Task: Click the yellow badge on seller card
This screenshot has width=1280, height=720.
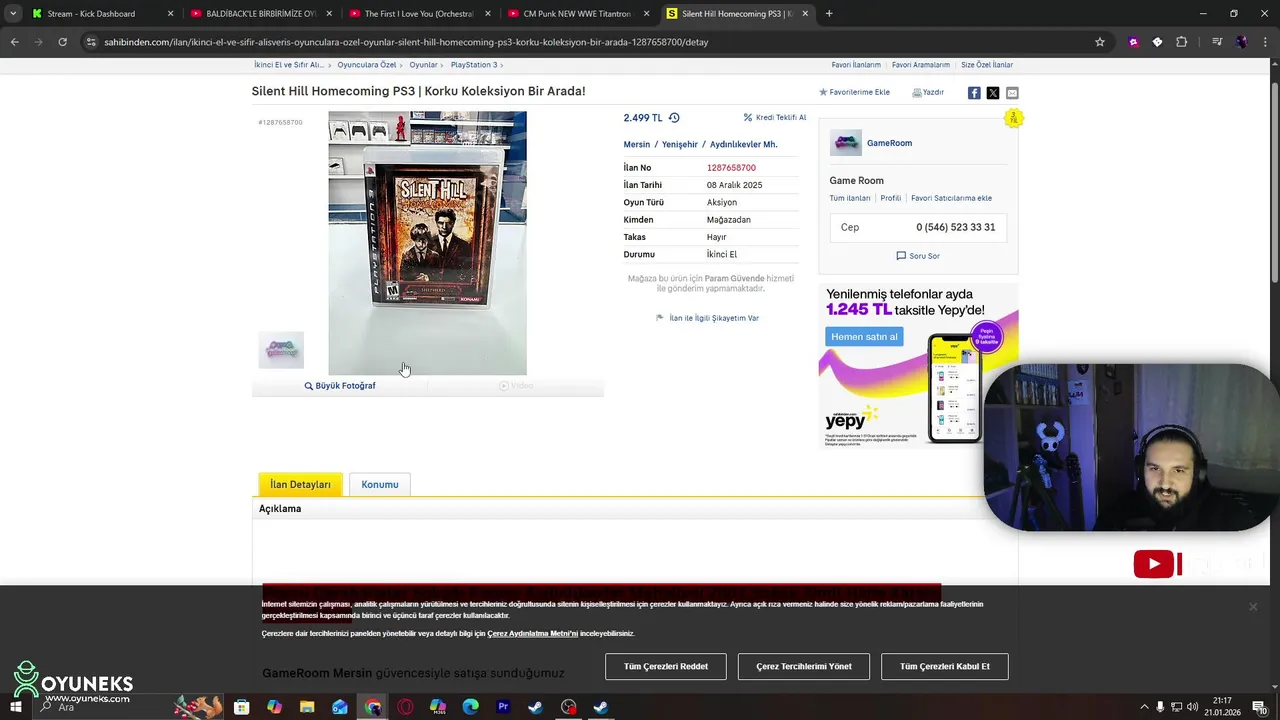Action: [x=1014, y=118]
